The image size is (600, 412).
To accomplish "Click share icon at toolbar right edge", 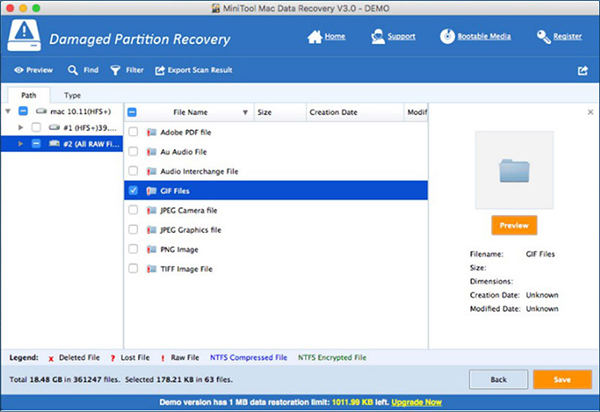I will click(582, 70).
